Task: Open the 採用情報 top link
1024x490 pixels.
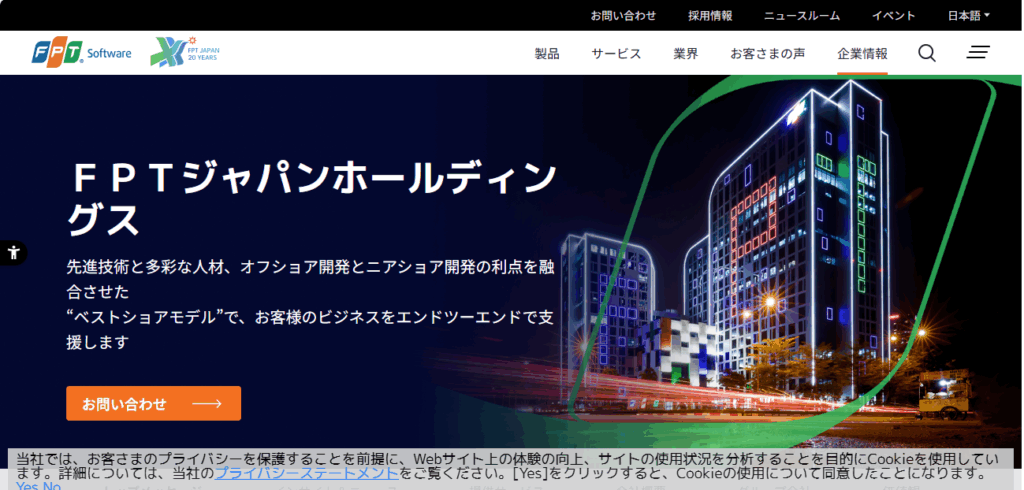Action: pos(710,16)
